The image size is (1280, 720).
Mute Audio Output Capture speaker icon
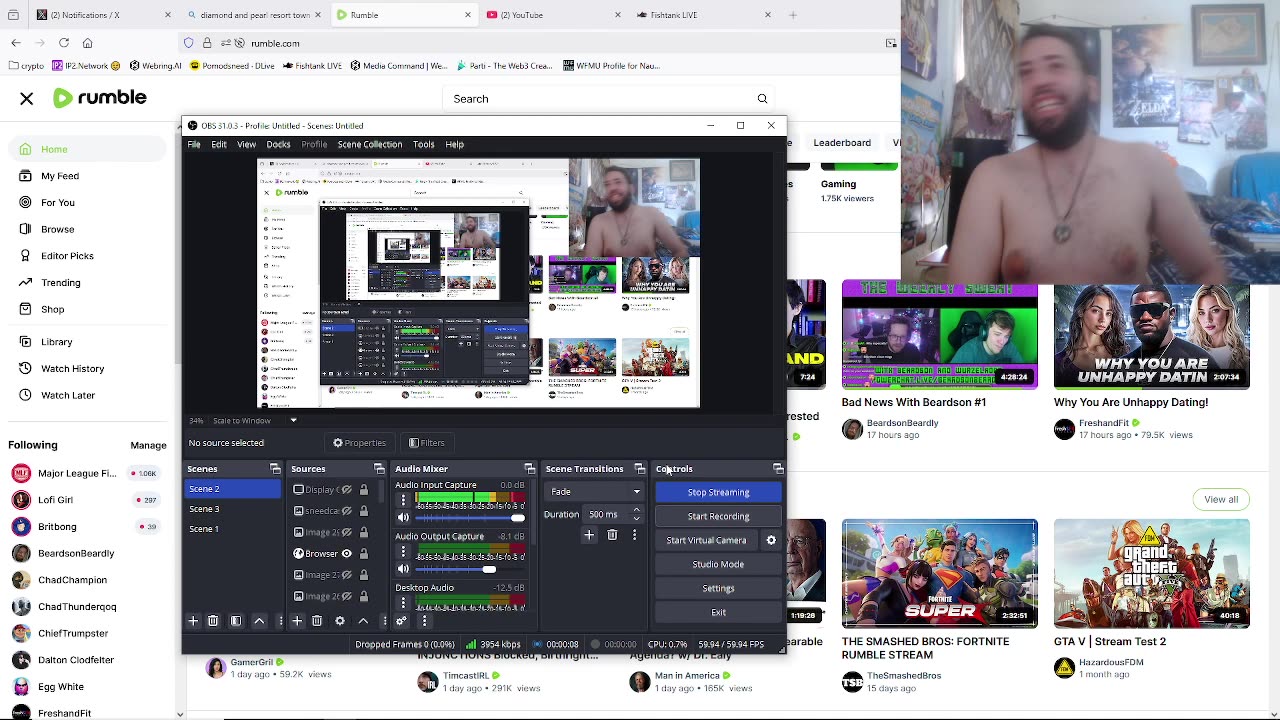coord(403,569)
